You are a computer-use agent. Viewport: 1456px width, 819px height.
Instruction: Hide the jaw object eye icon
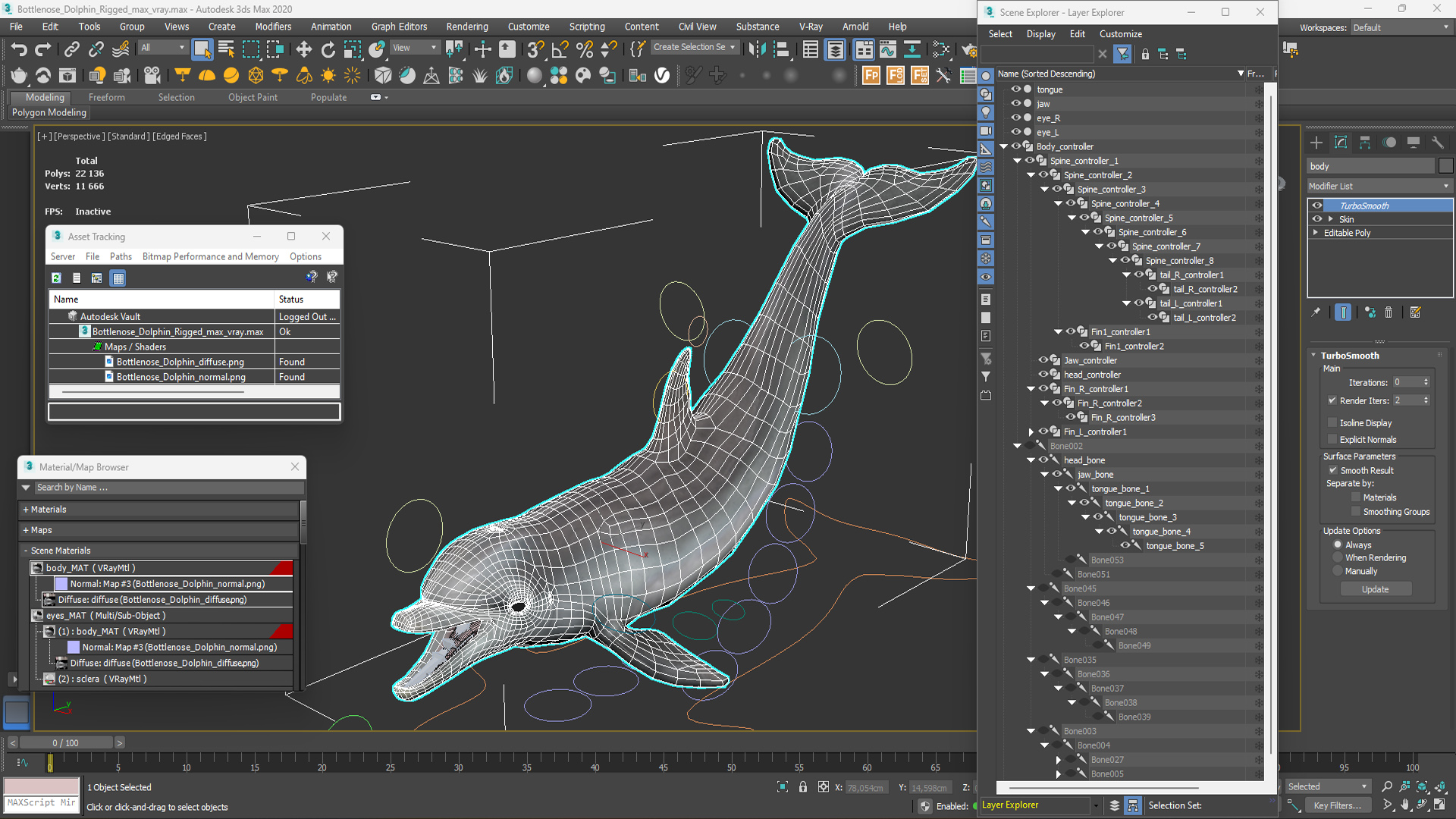(x=1015, y=104)
